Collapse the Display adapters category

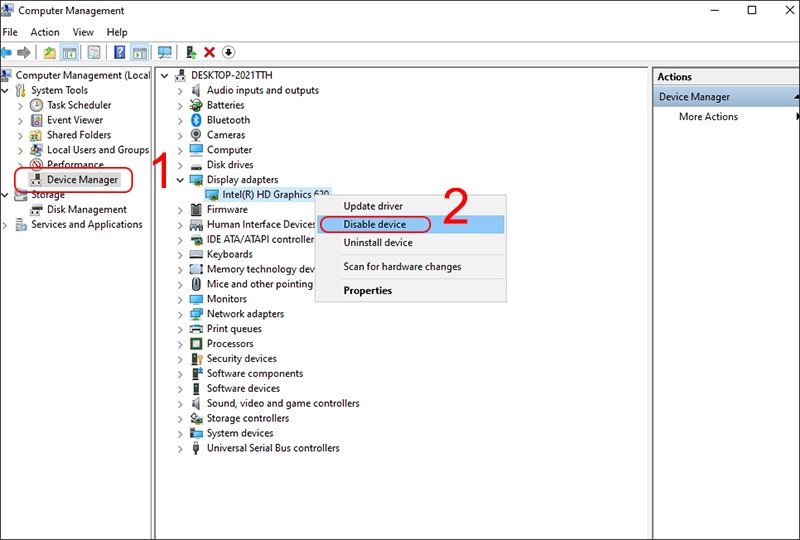pyautogui.click(x=180, y=180)
